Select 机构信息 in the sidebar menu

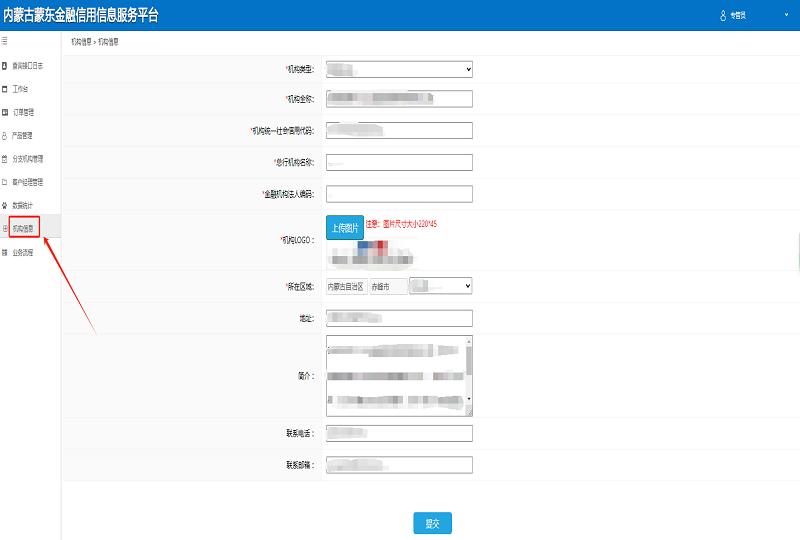(24, 229)
